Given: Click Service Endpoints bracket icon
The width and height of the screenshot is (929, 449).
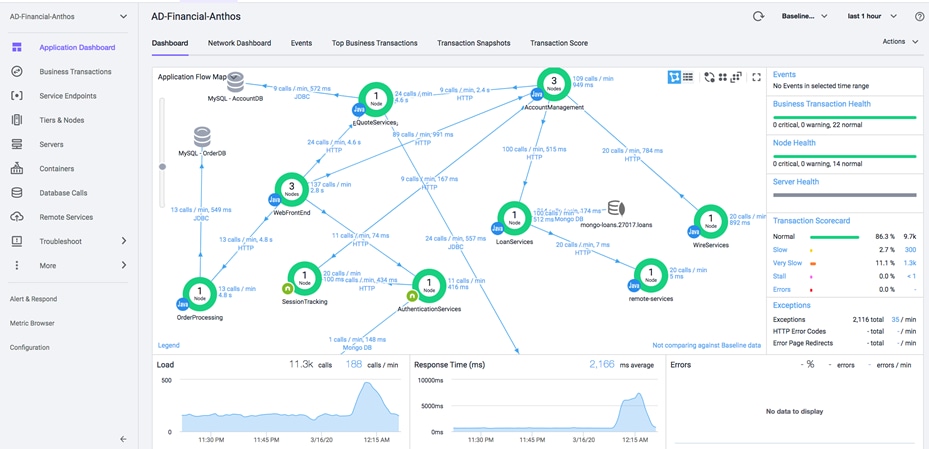Looking at the screenshot, I should (x=17, y=96).
